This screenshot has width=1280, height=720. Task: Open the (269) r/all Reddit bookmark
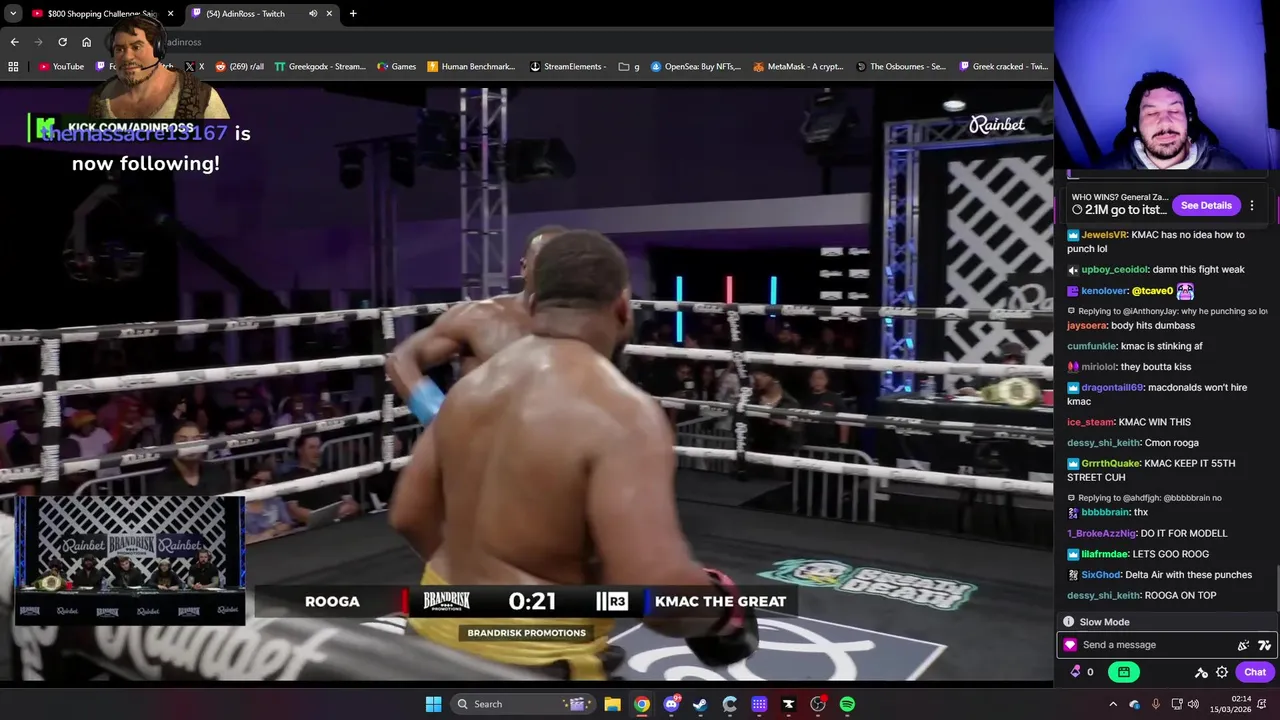240,67
